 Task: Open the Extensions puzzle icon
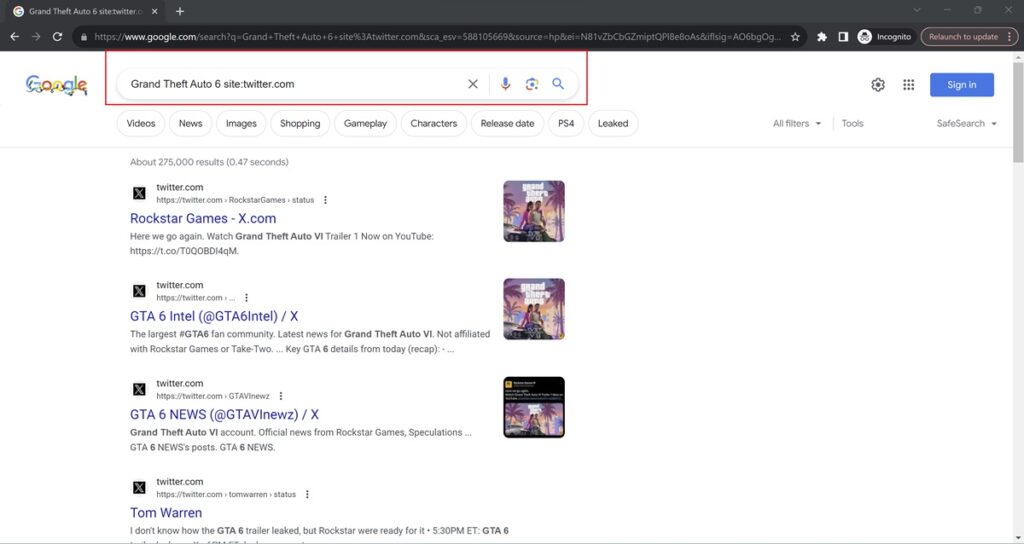coord(822,37)
